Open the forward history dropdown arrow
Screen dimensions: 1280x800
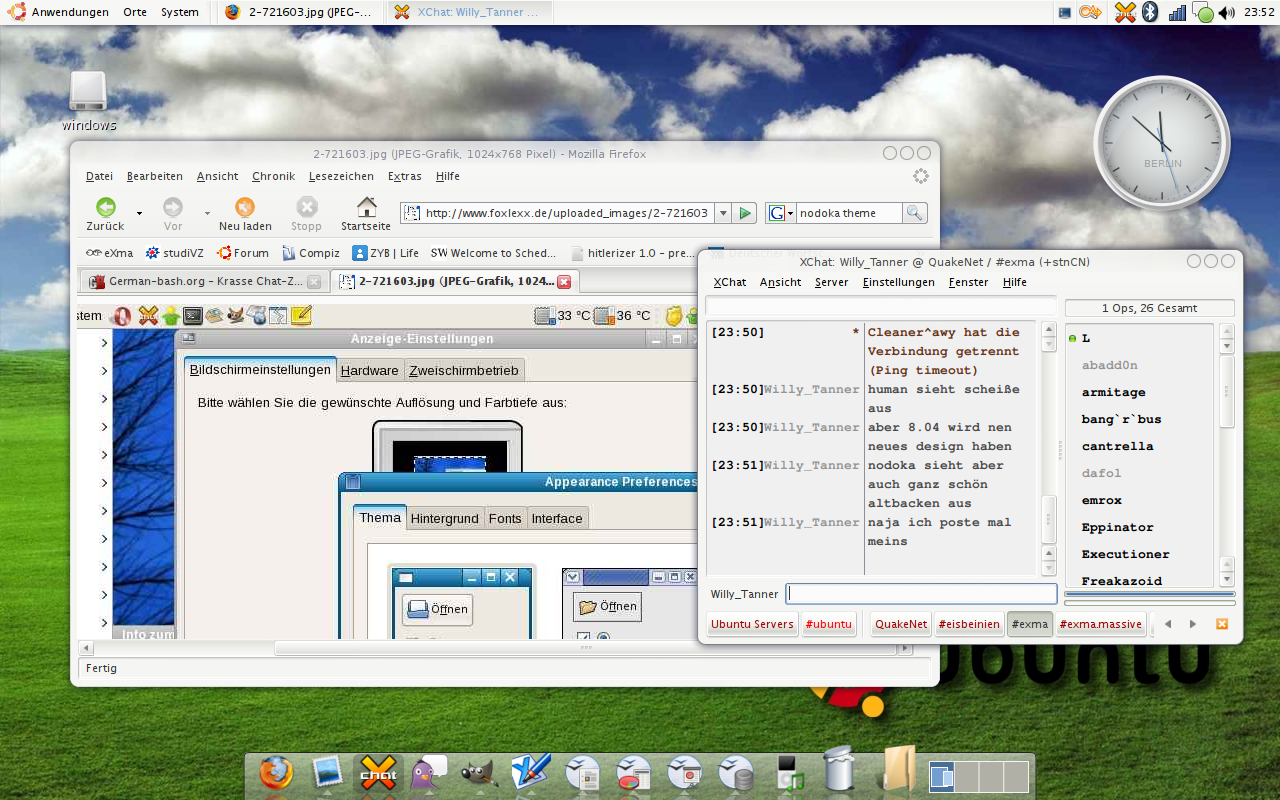pos(207,213)
